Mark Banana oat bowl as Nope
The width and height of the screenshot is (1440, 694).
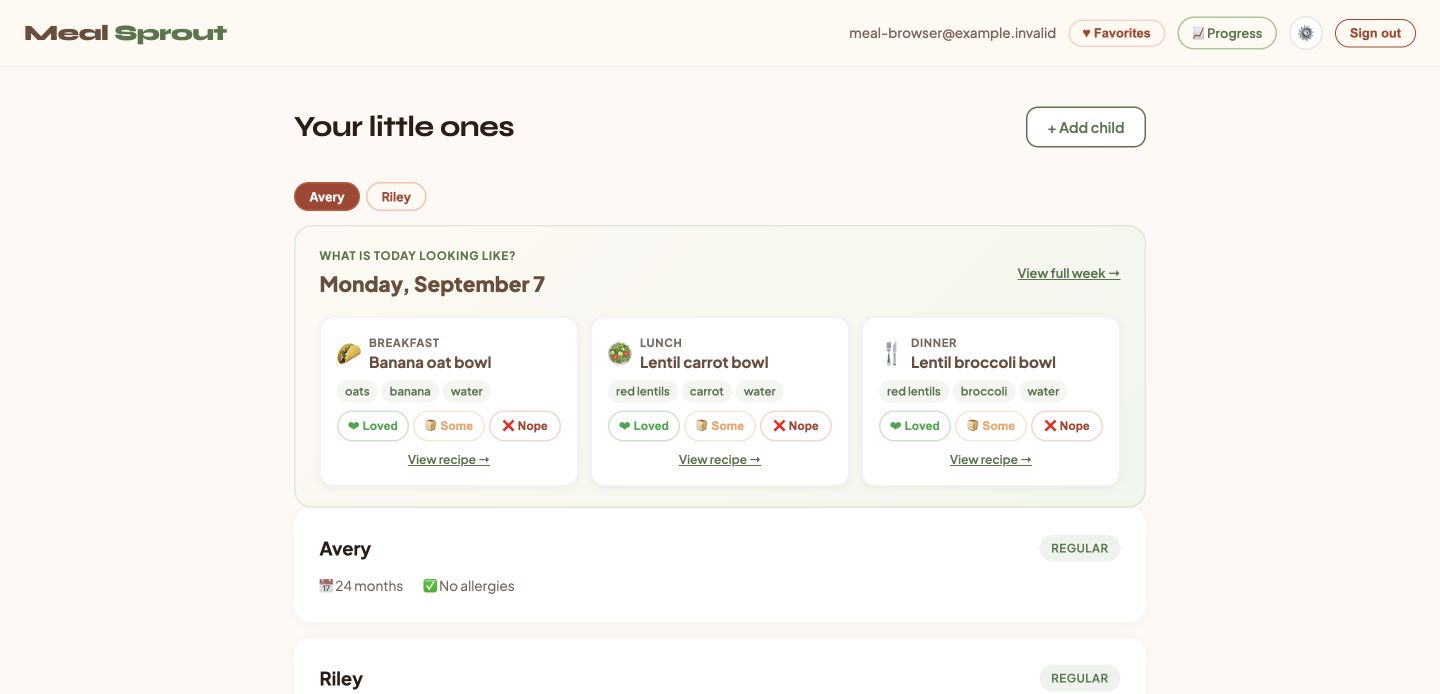[525, 426]
